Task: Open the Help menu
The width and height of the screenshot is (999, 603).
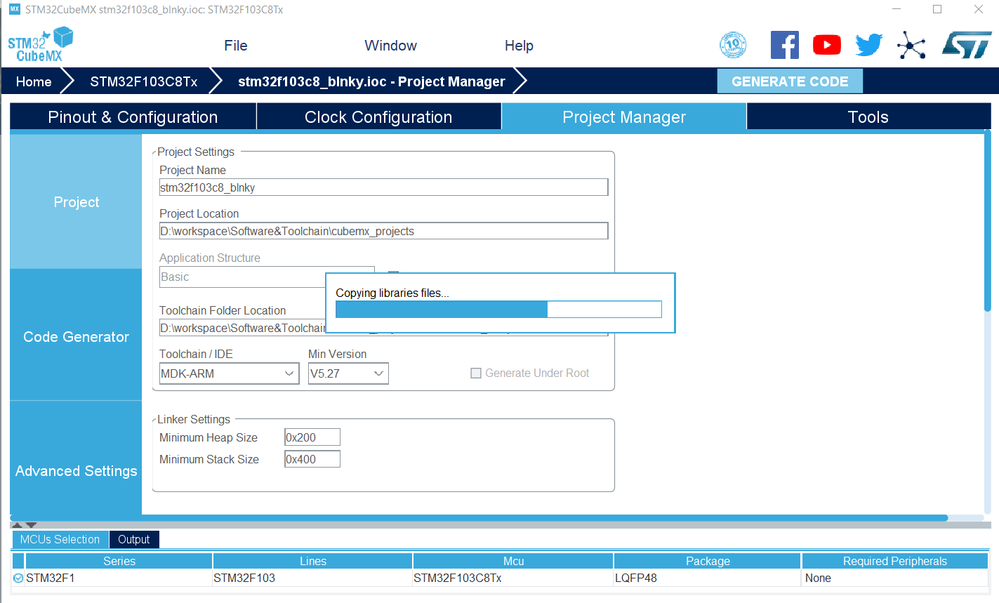Action: tap(519, 46)
